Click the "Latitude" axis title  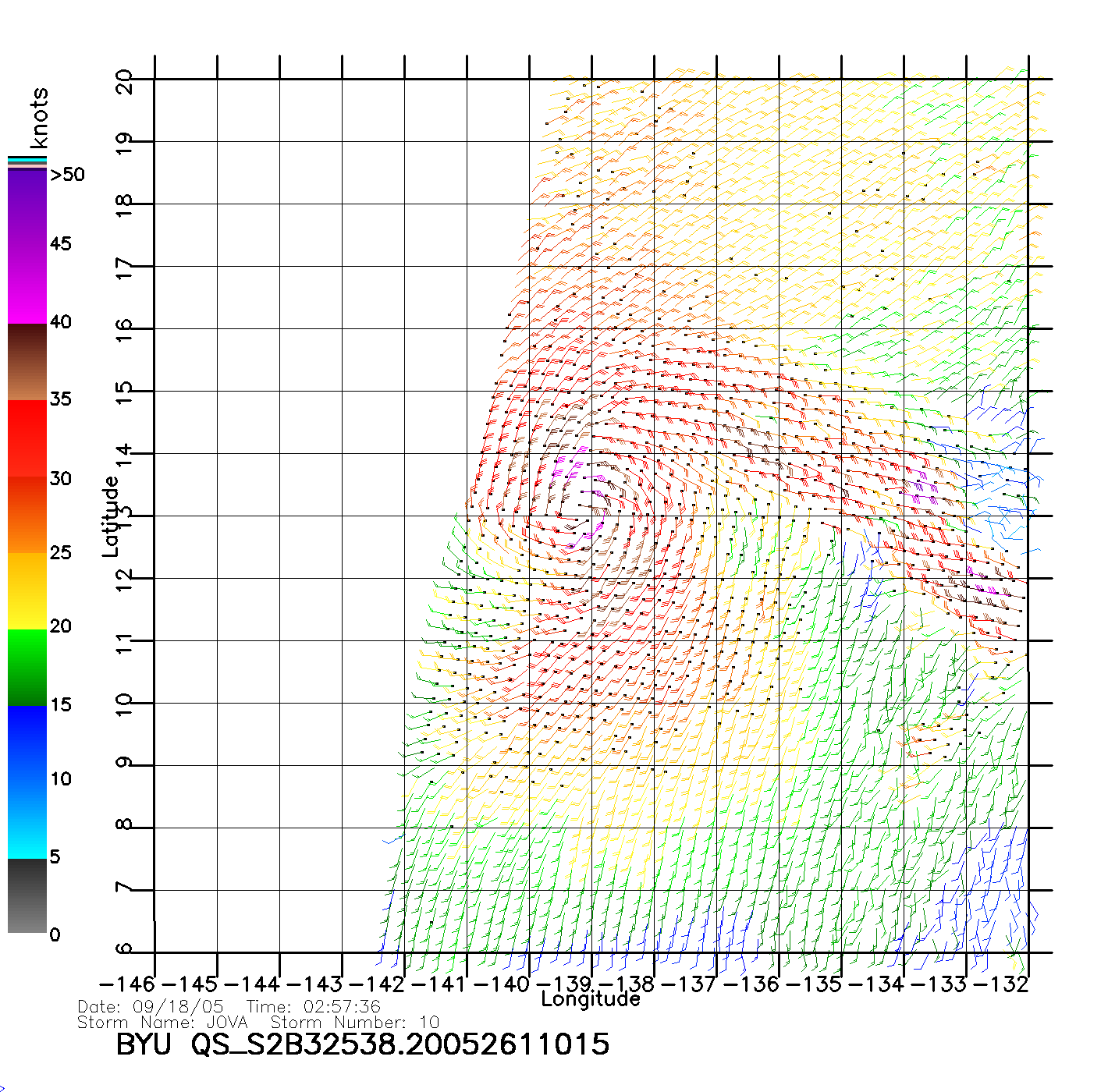point(111,516)
